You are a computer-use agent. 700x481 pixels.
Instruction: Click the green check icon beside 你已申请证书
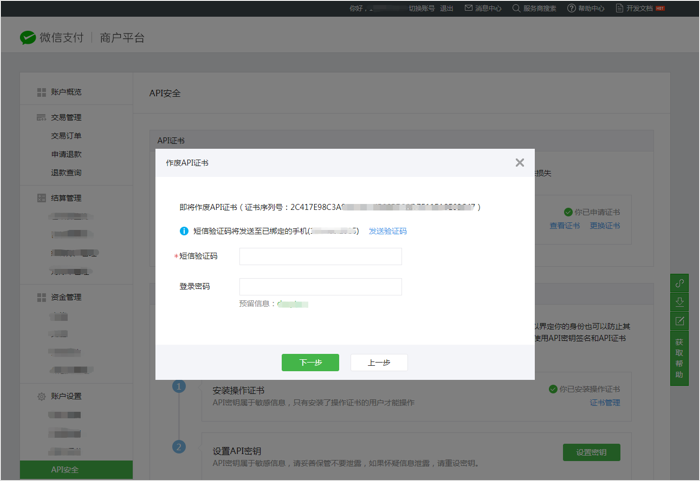click(568, 212)
